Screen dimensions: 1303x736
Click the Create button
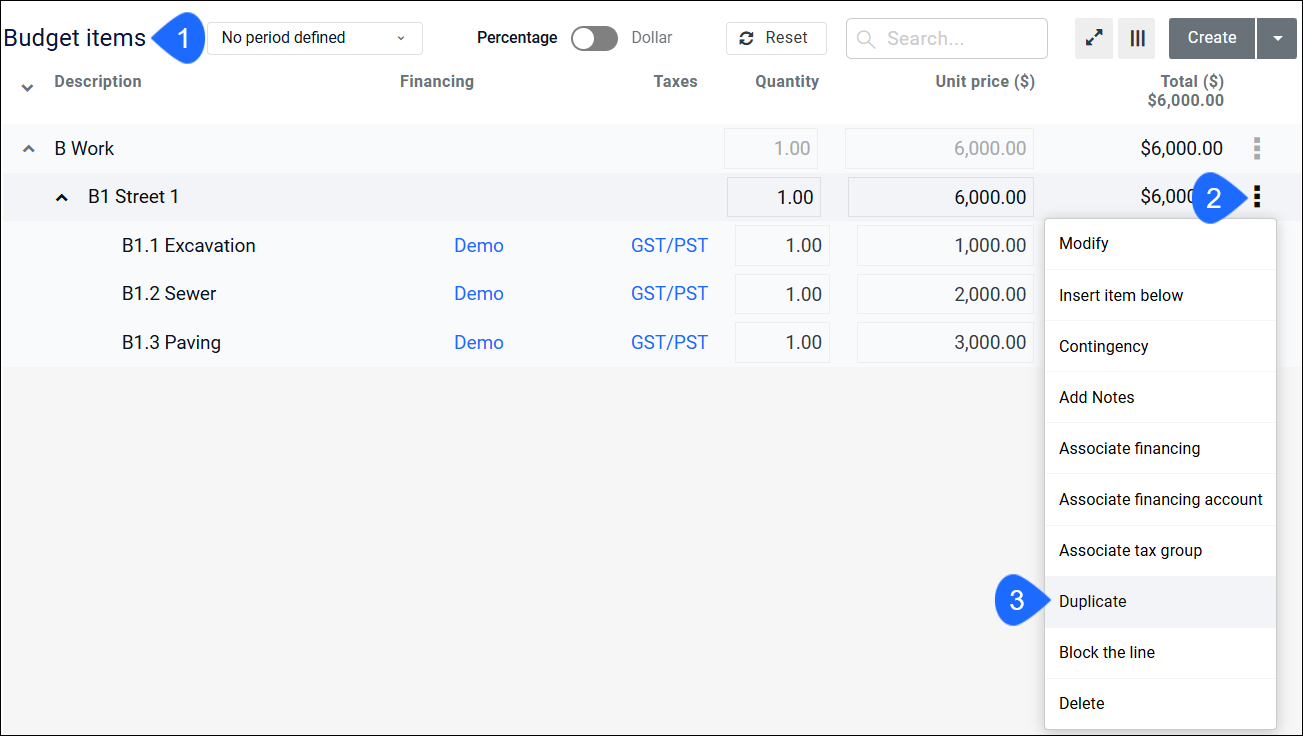pyautogui.click(x=1212, y=38)
